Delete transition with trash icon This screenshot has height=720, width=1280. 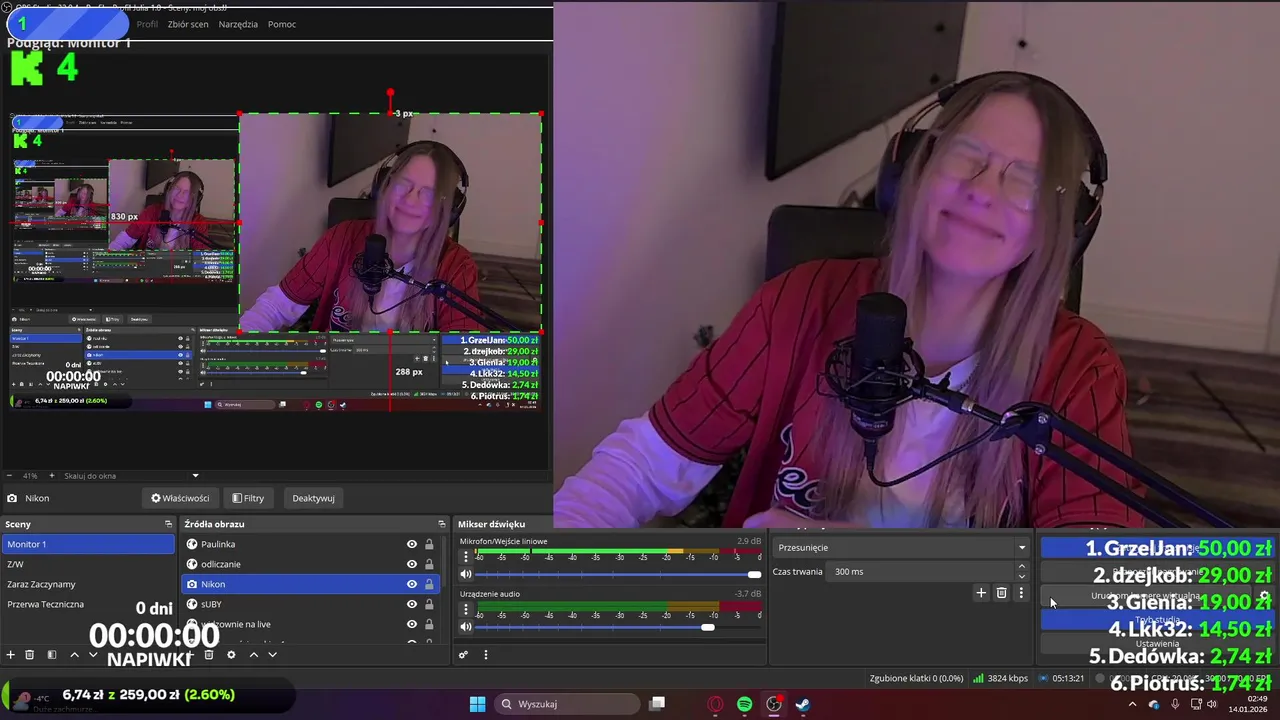coord(1001,593)
